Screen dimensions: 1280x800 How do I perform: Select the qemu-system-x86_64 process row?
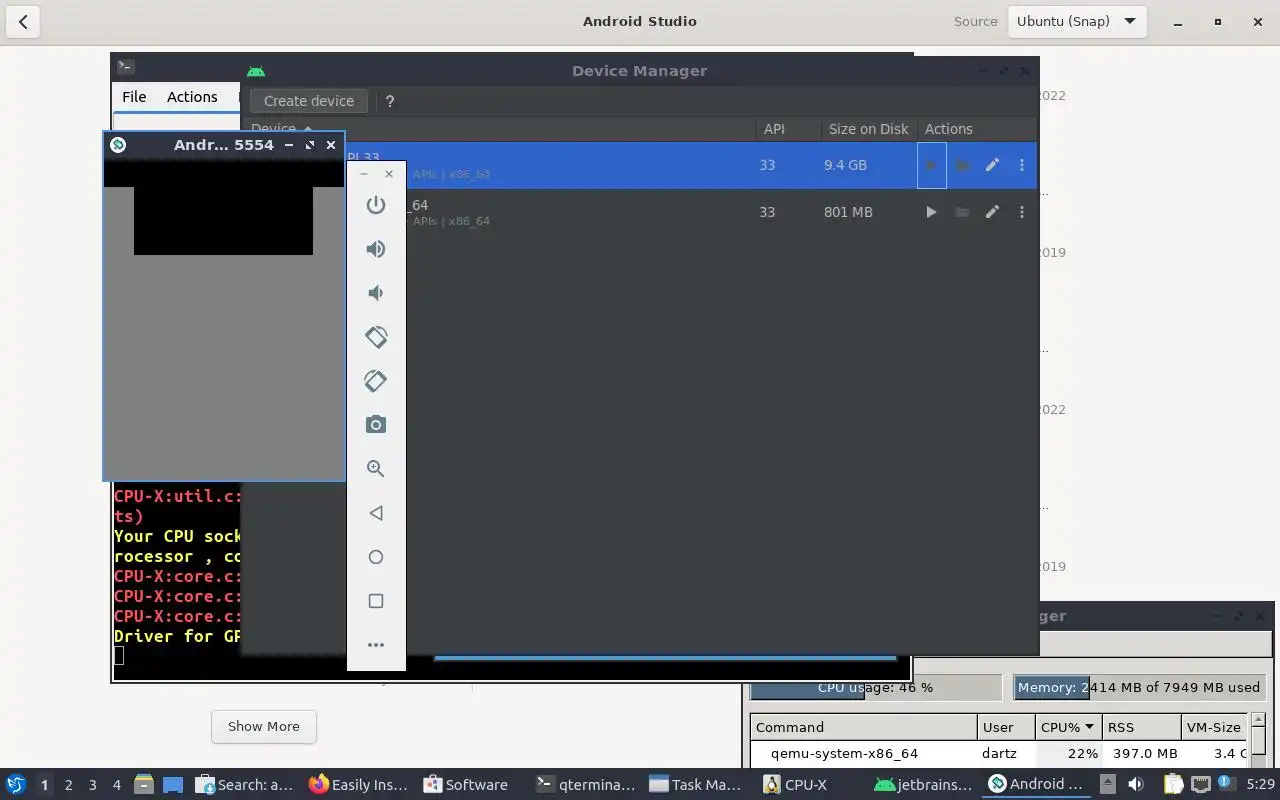point(999,753)
